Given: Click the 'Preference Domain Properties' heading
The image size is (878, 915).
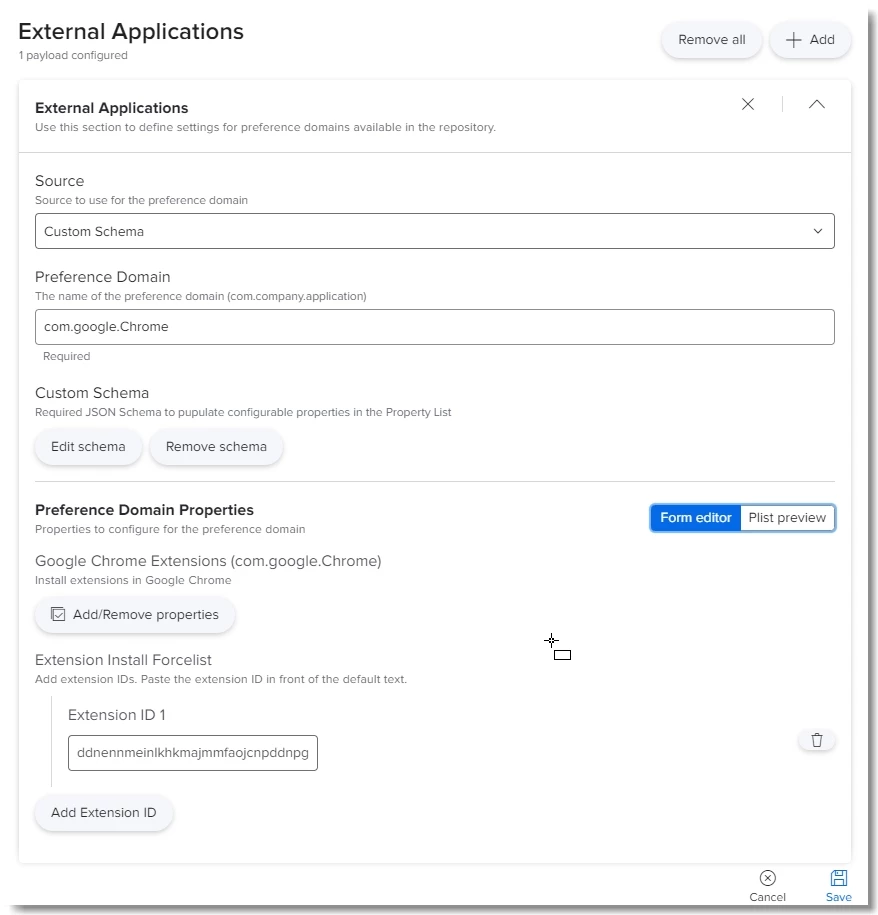Looking at the screenshot, I should [144, 510].
